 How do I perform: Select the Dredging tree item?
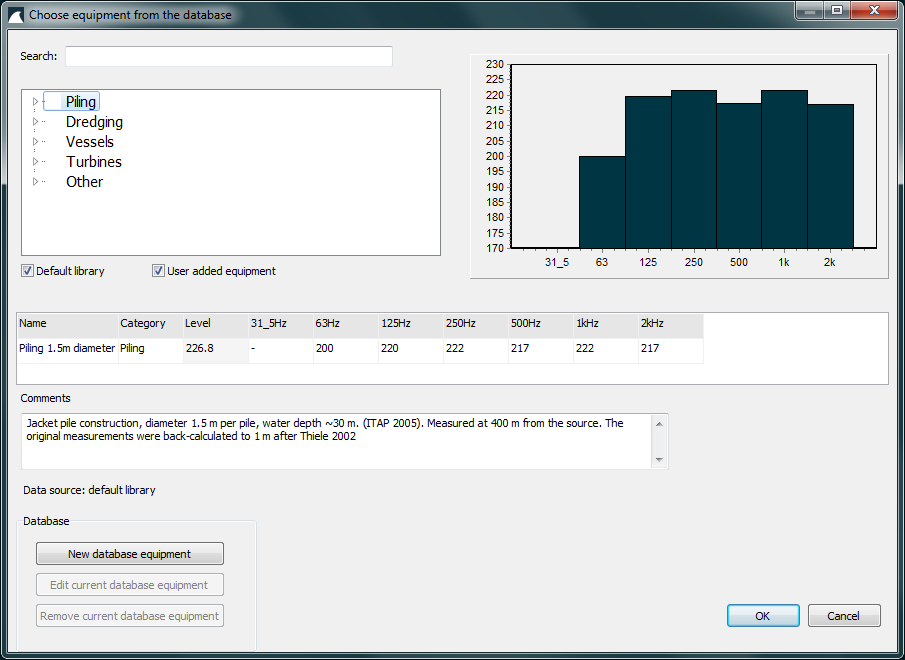tap(94, 122)
